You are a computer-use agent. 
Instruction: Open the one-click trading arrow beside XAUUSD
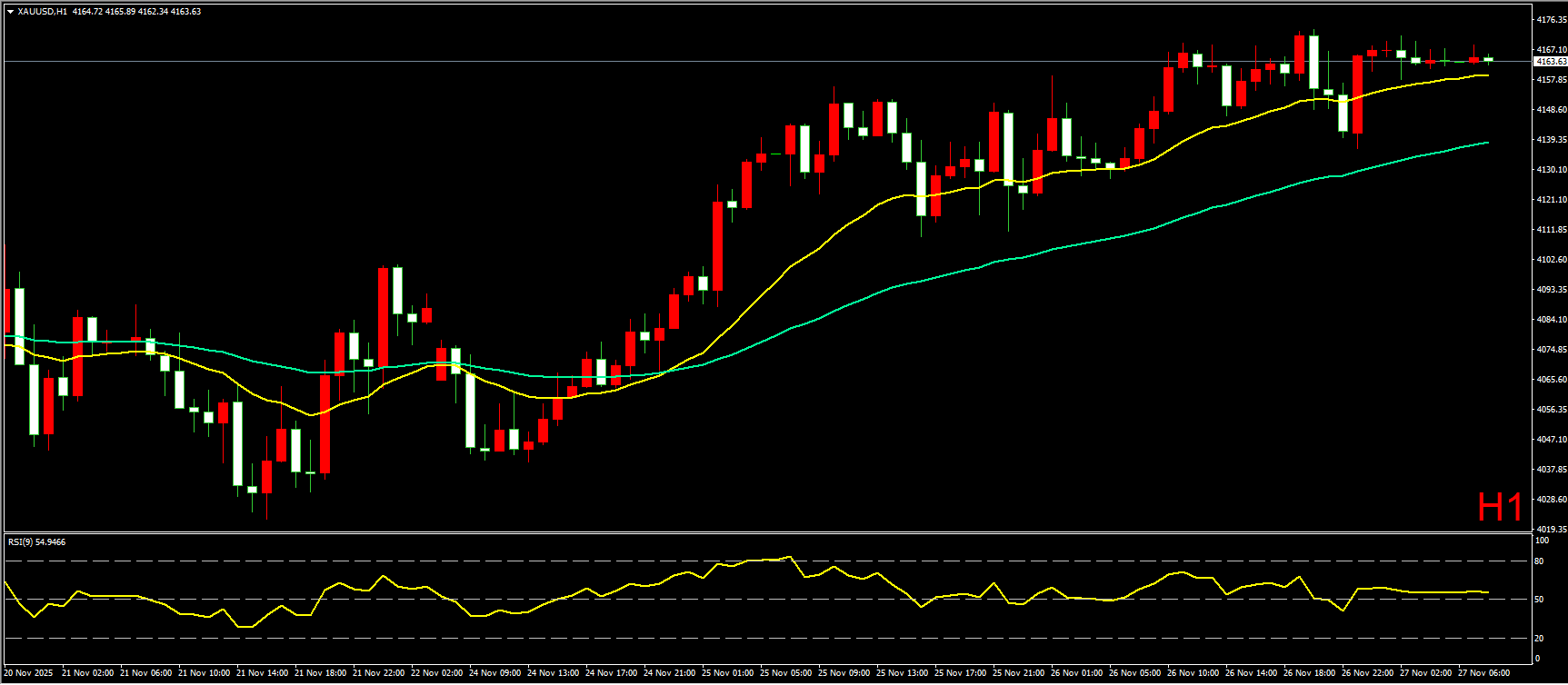click(10, 12)
